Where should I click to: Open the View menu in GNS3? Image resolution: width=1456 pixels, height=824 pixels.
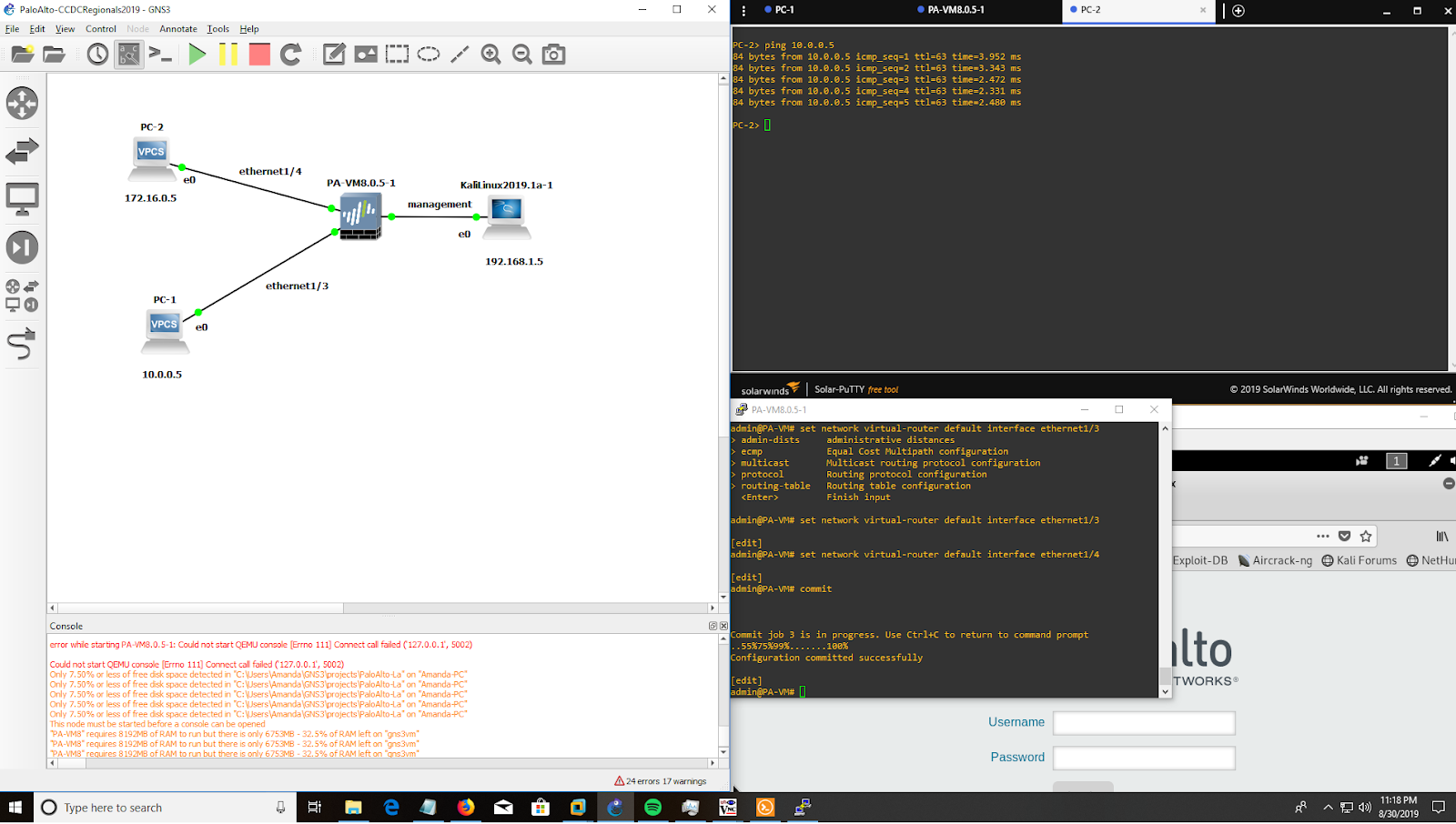coord(66,29)
